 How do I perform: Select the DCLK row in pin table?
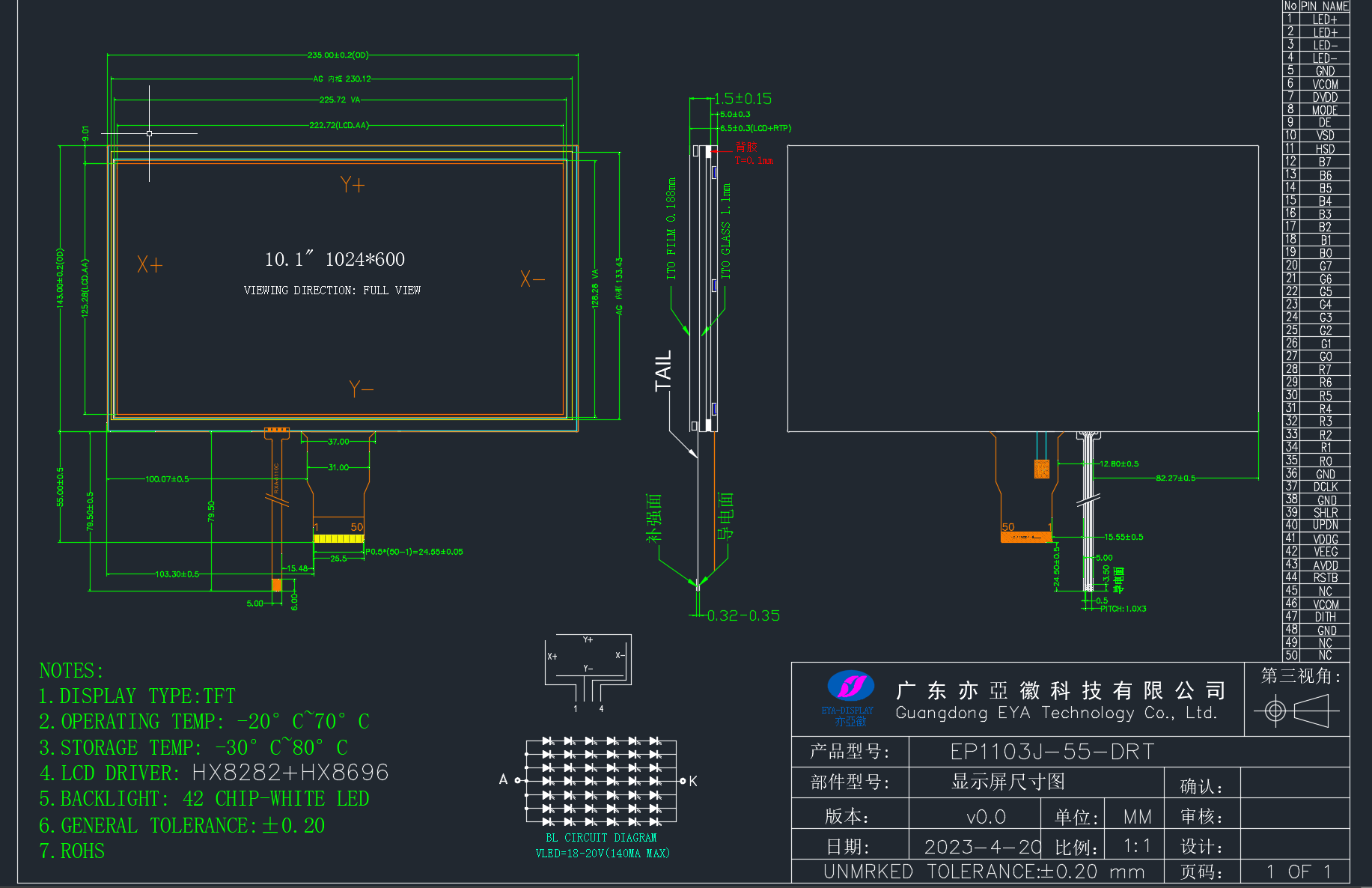(1317, 487)
